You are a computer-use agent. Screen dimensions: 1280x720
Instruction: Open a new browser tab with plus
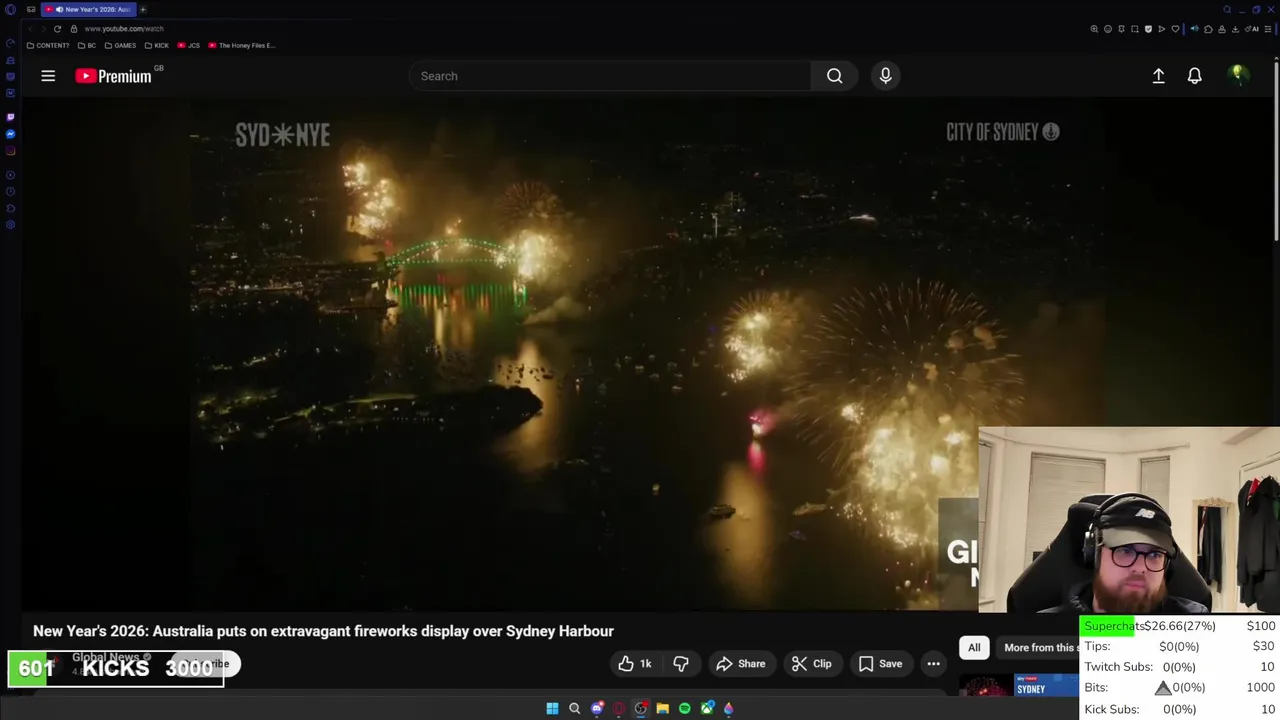(143, 9)
